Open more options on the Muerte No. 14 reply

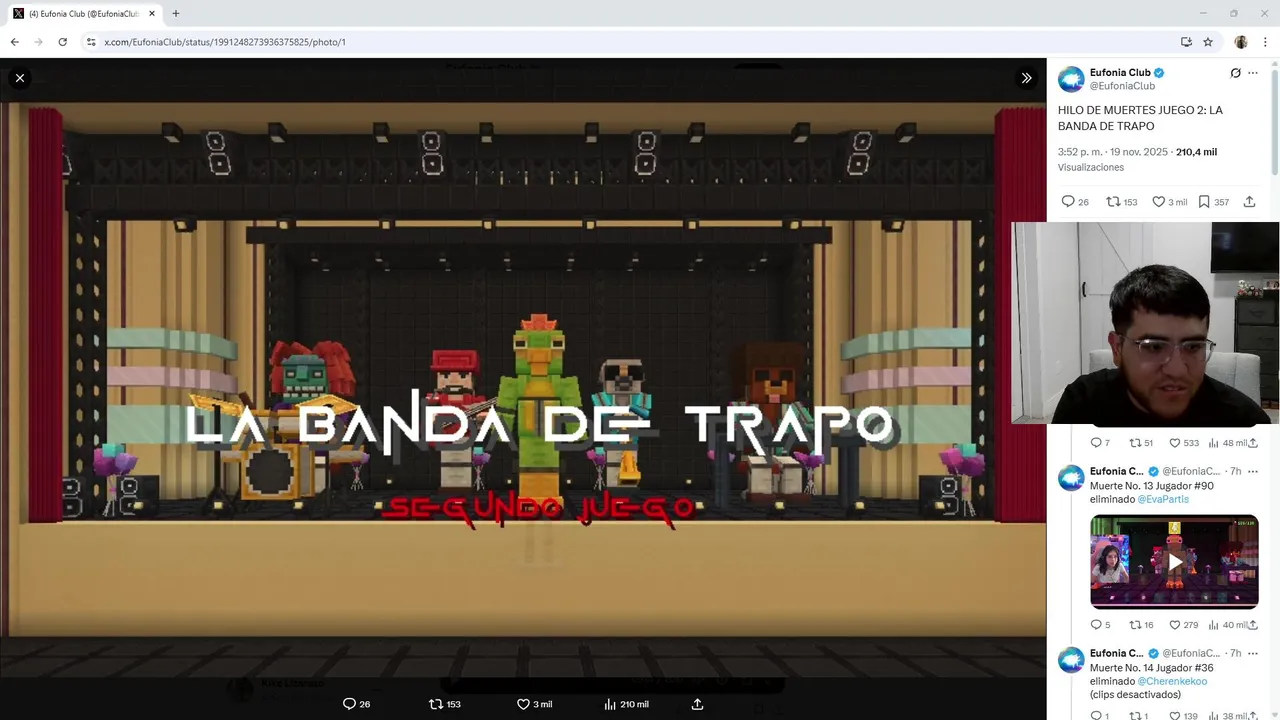click(x=1253, y=653)
